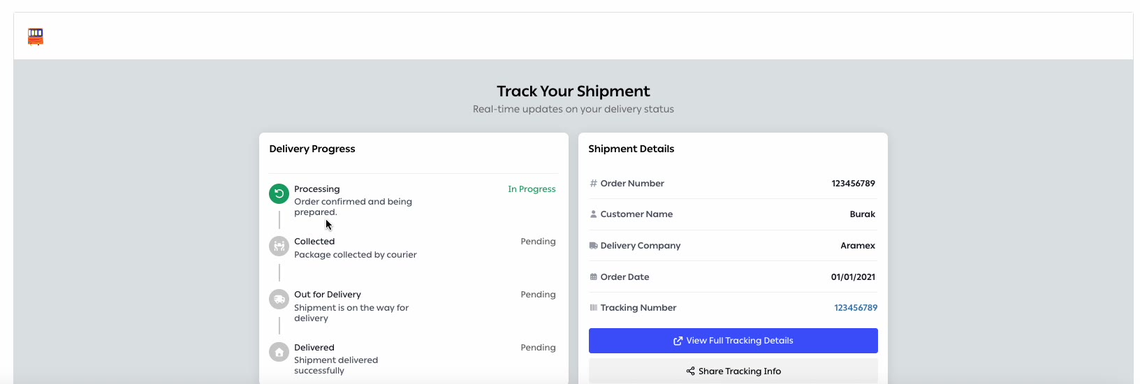
Task: Open the blue tracking number link 123456789
Action: 856,308
